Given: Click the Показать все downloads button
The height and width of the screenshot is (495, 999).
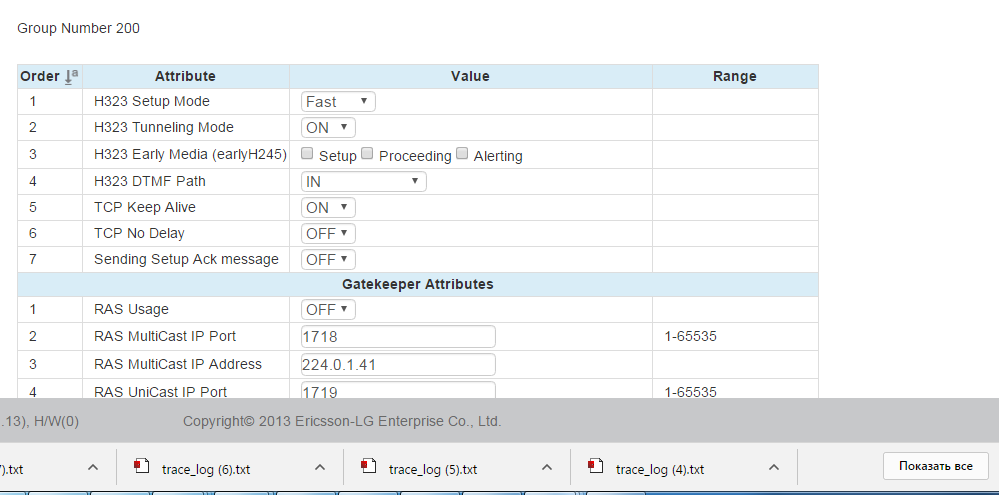Looking at the screenshot, I should [935, 467].
